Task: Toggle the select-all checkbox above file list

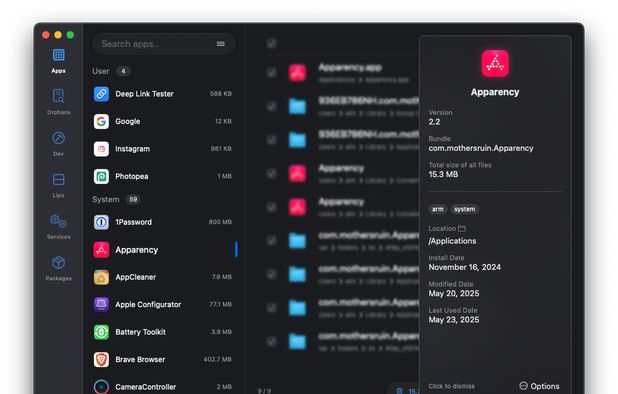Action: (272, 43)
